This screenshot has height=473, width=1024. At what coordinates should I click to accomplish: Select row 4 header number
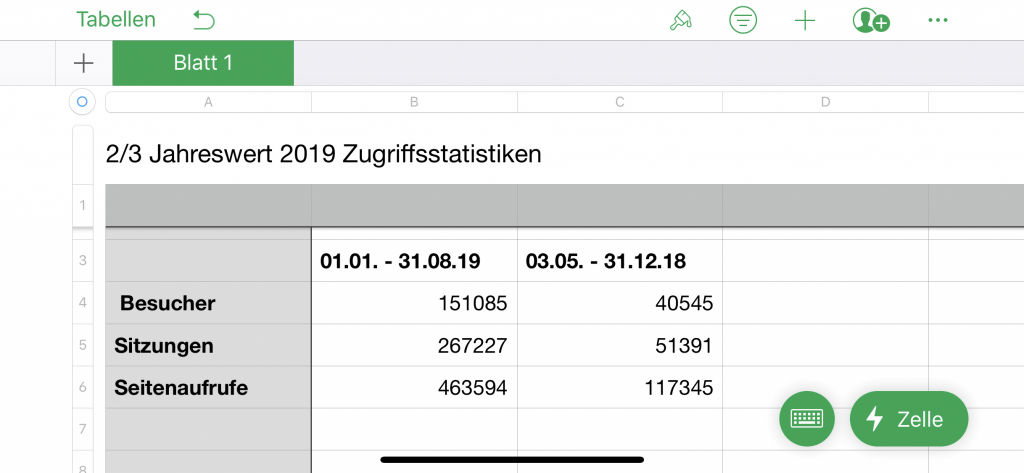(x=83, y=302)
